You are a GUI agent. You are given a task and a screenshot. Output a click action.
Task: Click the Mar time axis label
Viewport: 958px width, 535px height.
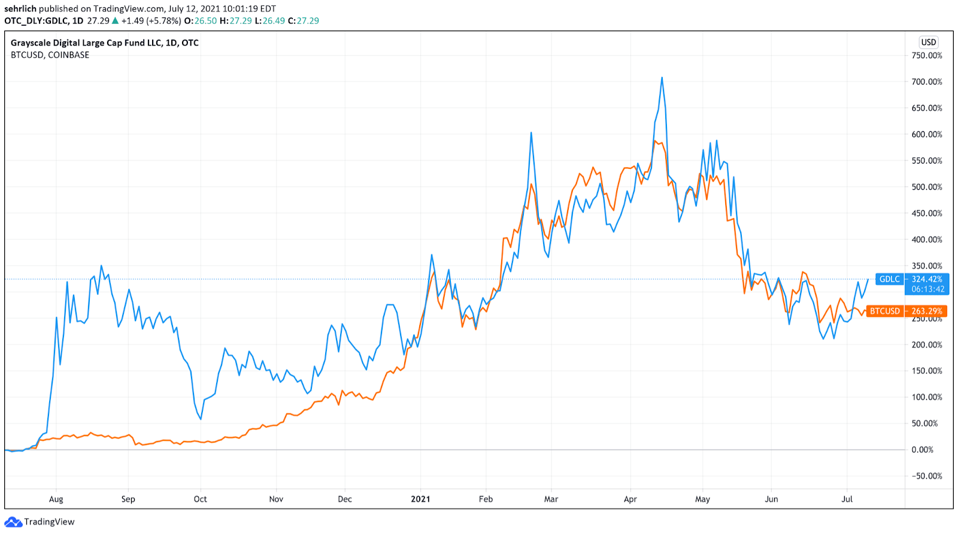click(551, 499)
